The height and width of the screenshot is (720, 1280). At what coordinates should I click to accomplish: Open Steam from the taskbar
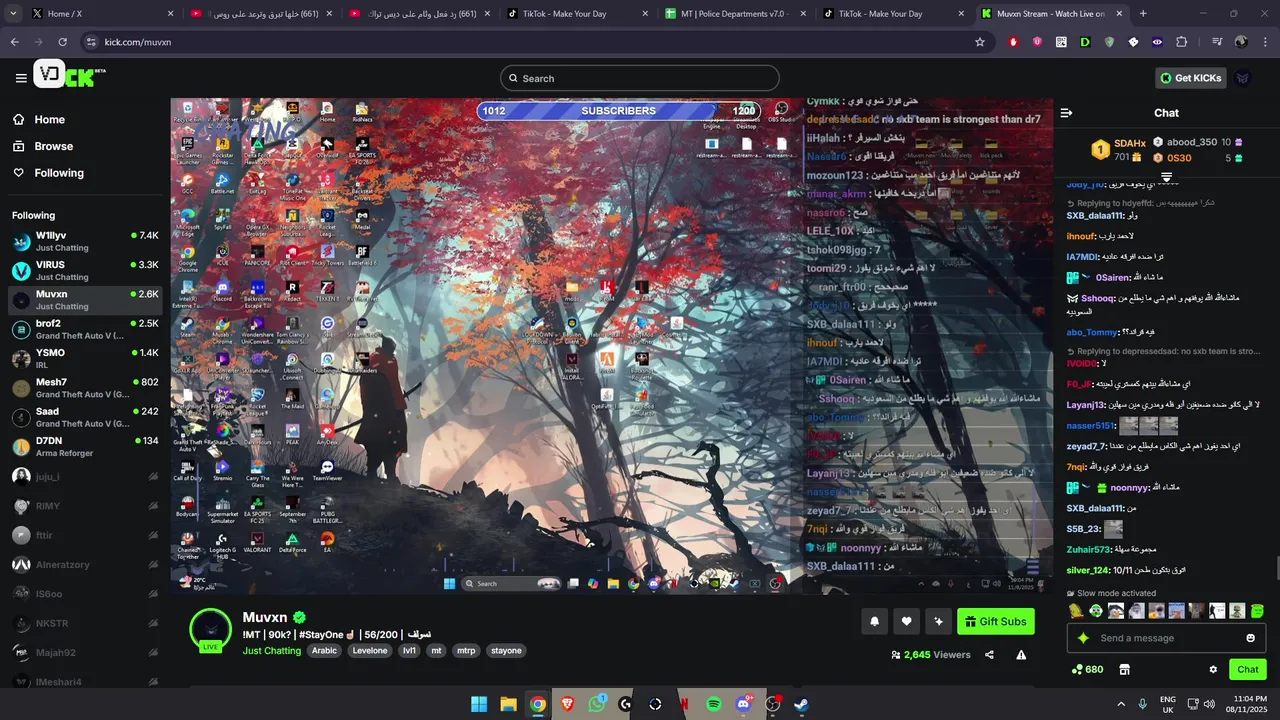coord(801,704)
